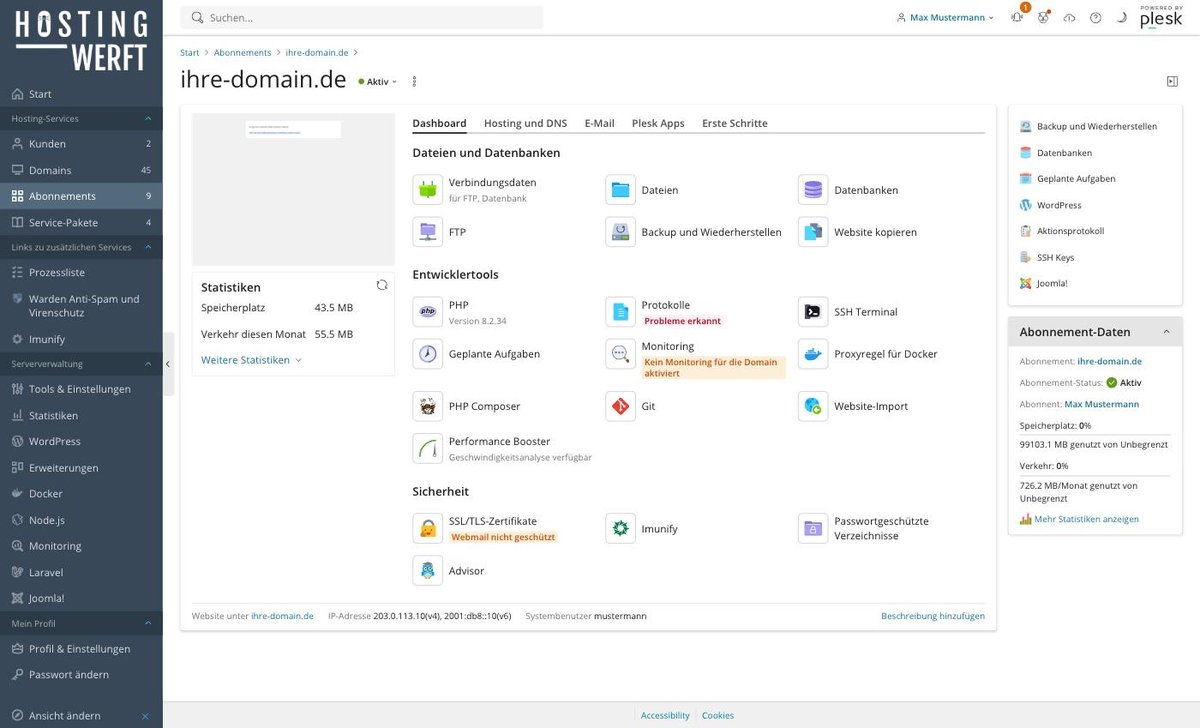Open Geplante Aufgaben in Entwicklertools
Viewport: 1200px width, 728px height.
click(428, 354)
